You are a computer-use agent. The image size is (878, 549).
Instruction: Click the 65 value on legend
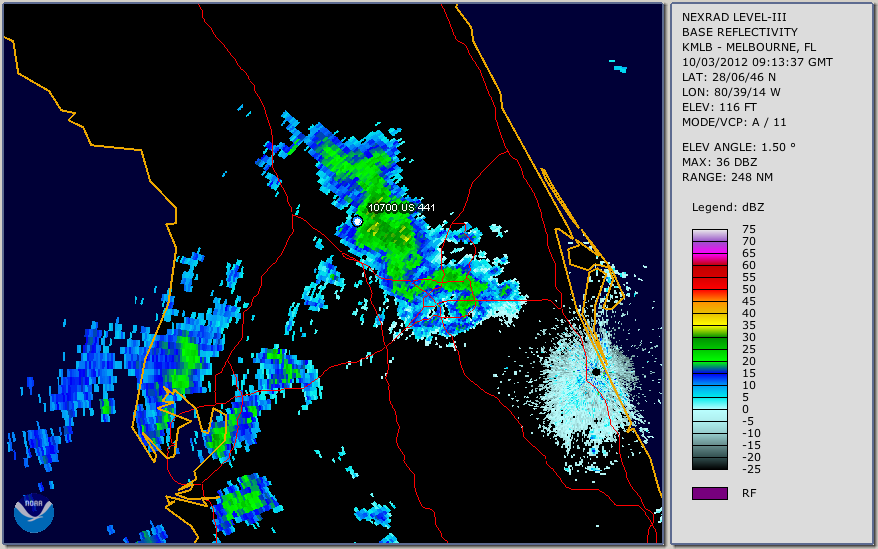[x=749, y=253]
